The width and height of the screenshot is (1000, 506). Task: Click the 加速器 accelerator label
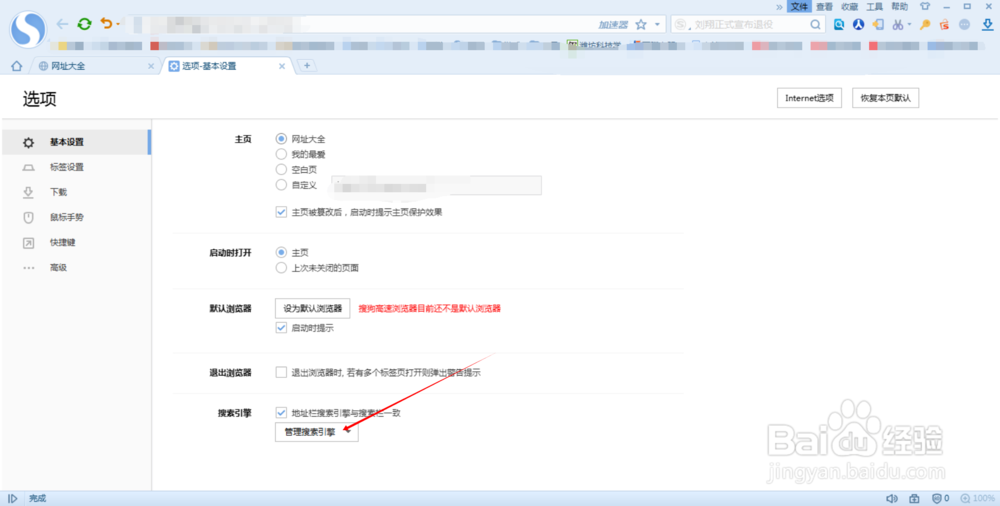[612, 24]
